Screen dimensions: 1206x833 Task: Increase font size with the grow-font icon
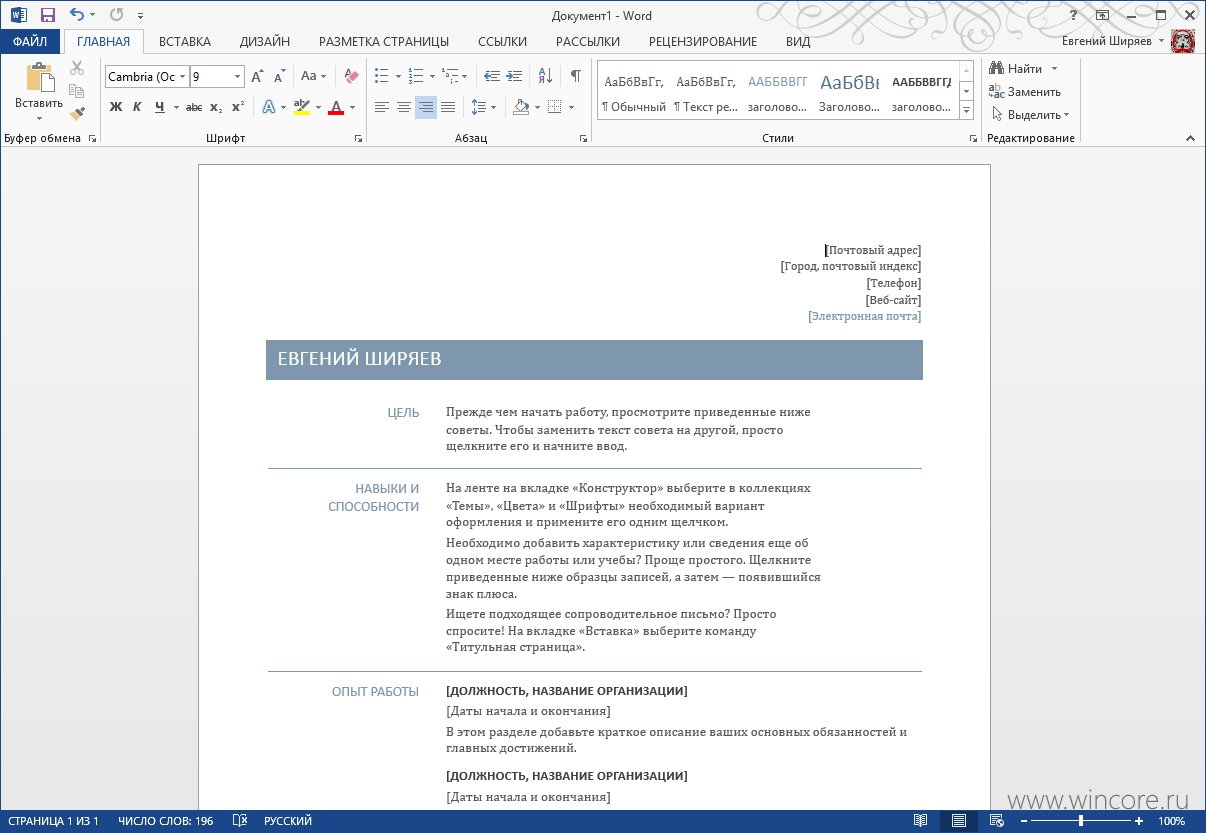coord(257,76)
